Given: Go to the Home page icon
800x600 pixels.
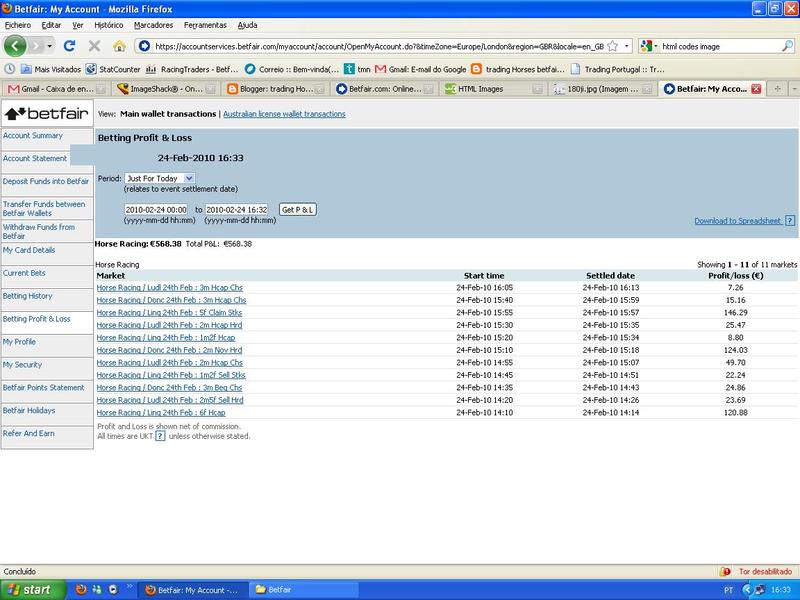Looking at the screenshot, I should pyautogui.click(x=119, y=46).
